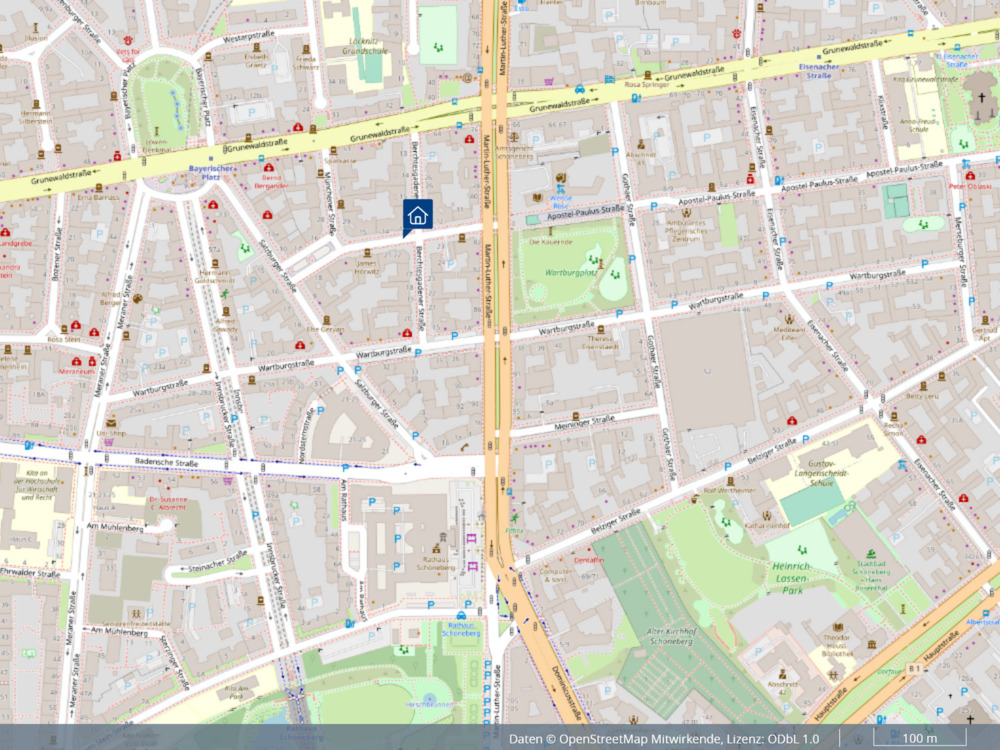Select the Löcknitz Grundschule school label
The image size is (1000, 750).
(364, 47)
